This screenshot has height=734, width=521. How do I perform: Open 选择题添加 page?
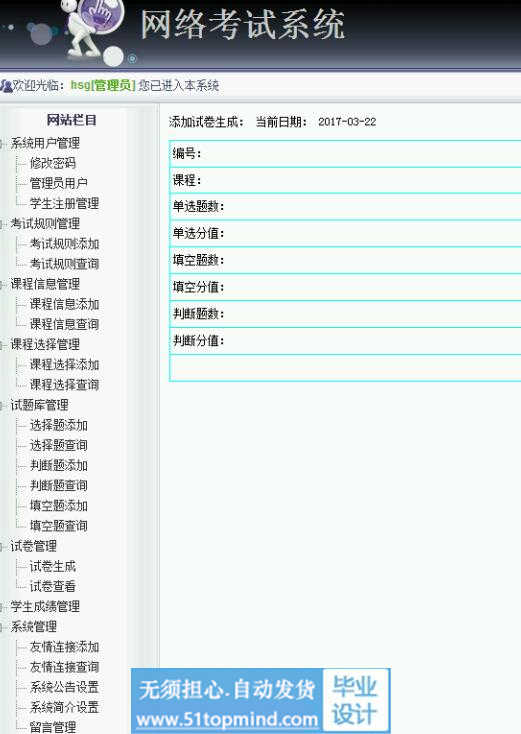coord(59,425)
